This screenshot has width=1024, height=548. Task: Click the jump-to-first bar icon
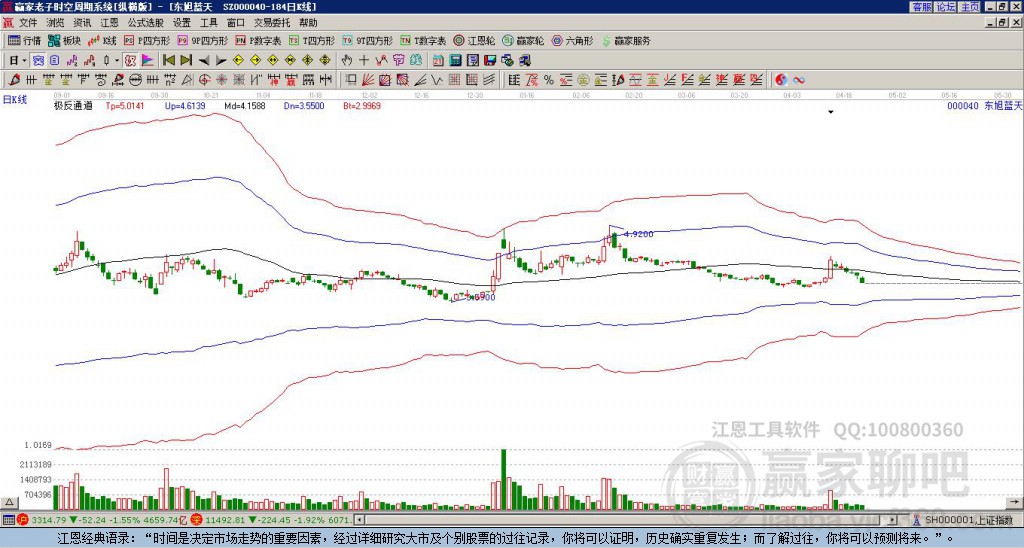click(168, 61)
